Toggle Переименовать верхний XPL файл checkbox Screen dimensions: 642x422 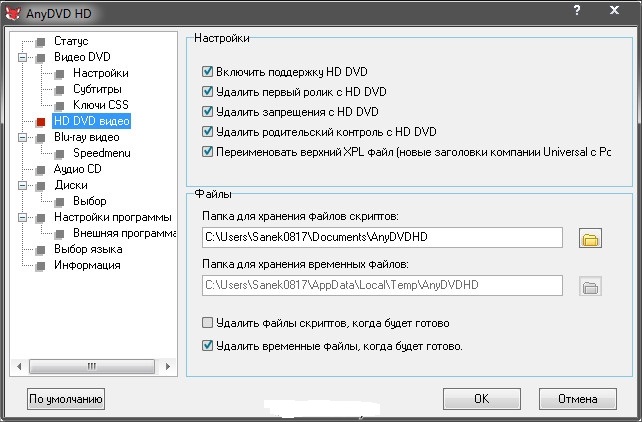[208, 151]
